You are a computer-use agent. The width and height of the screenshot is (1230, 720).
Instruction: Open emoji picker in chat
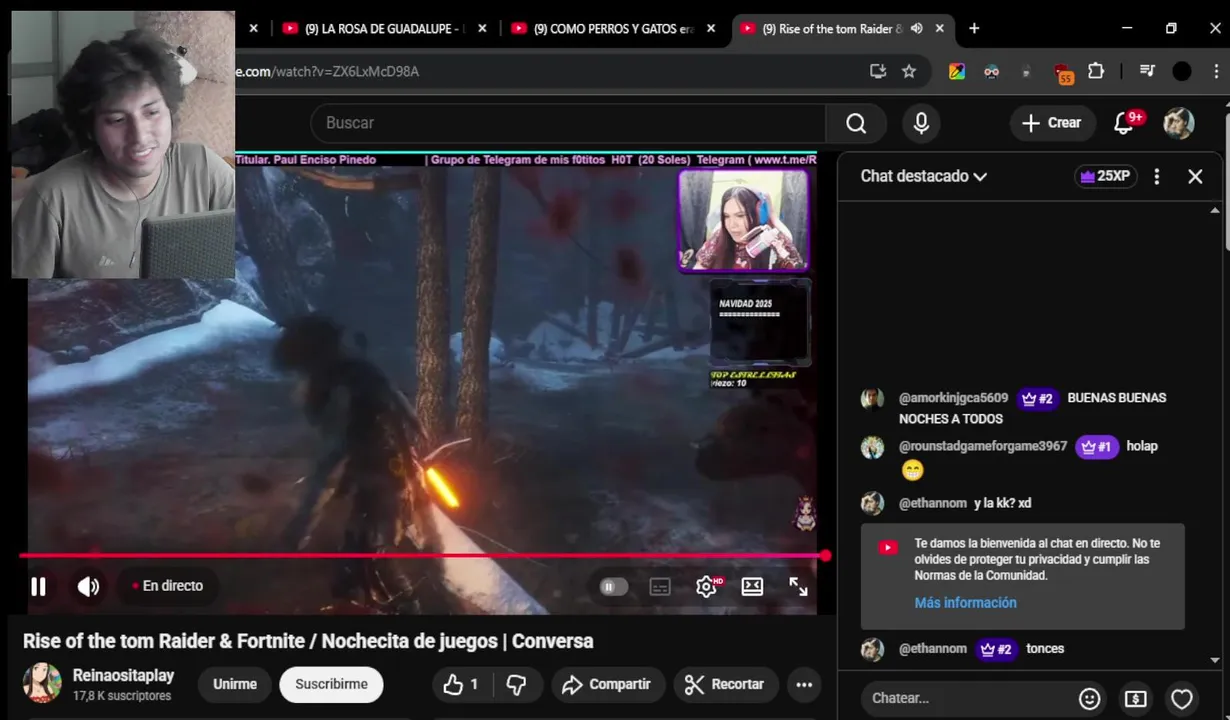[1090, 698]
